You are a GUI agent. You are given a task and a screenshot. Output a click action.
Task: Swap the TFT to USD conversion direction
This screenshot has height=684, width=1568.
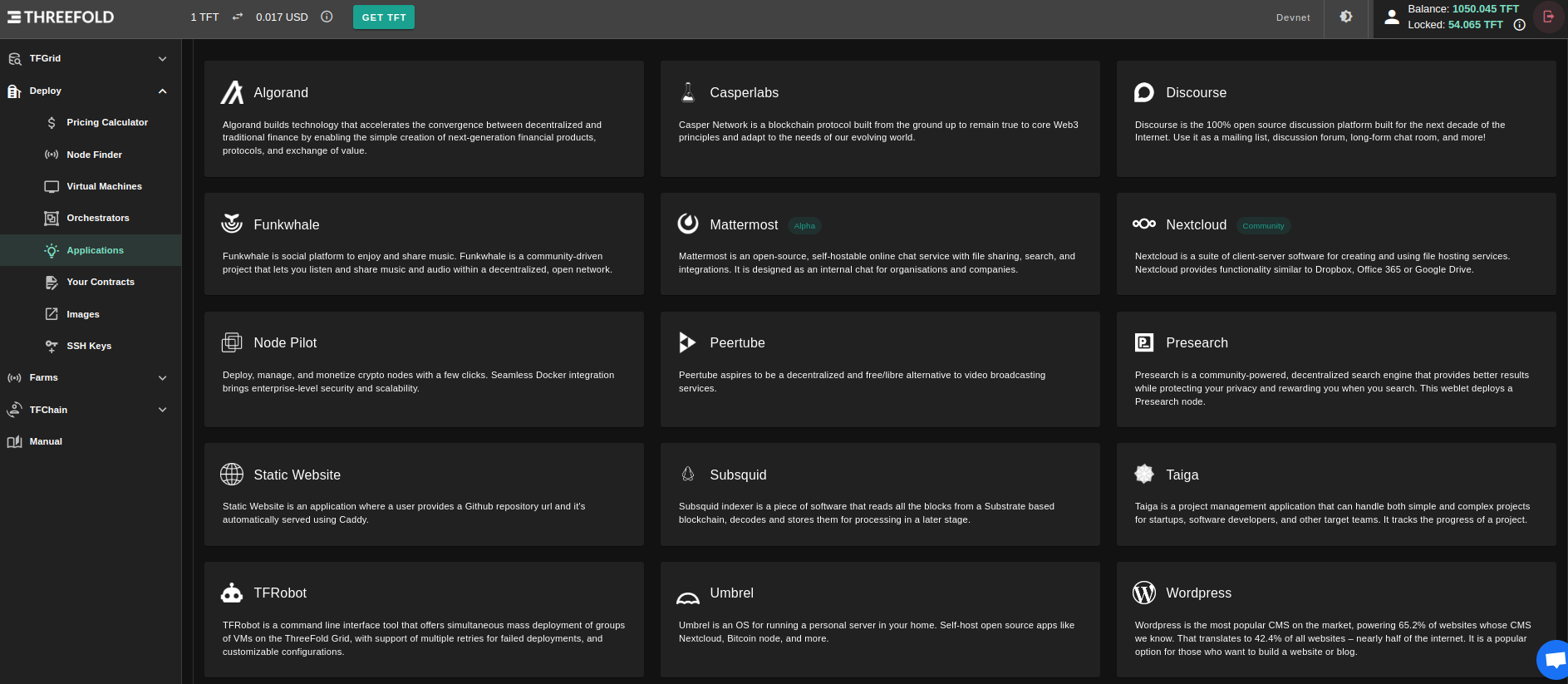[238, 17]
